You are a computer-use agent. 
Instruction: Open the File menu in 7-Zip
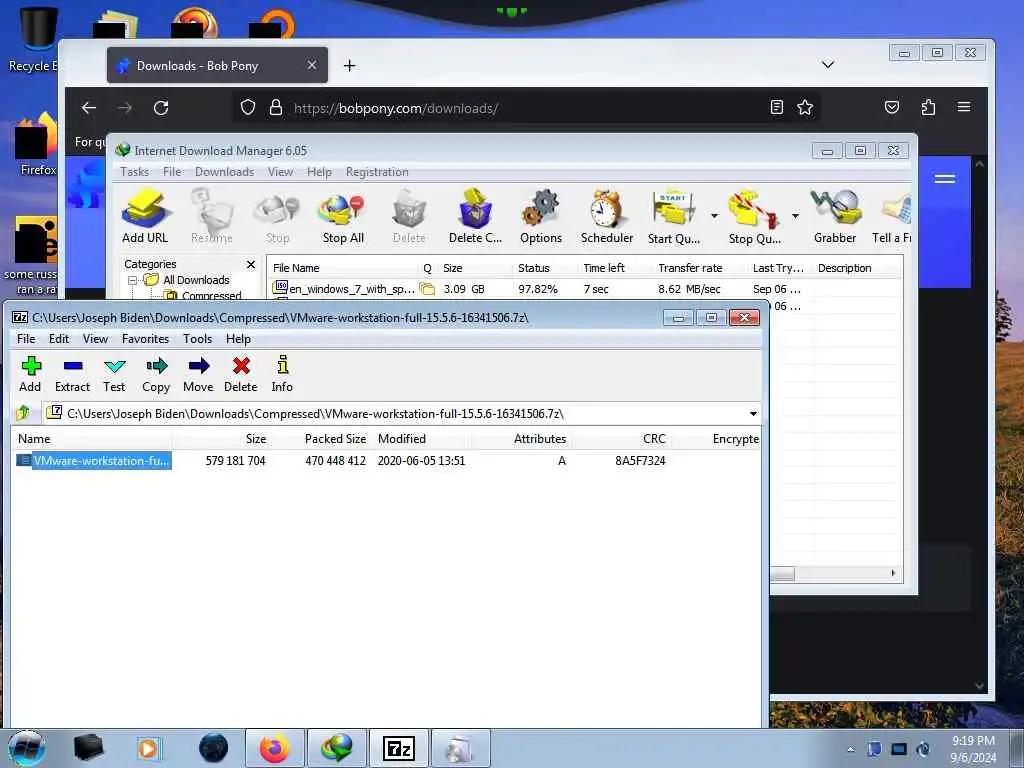pyautogui.click(x=26, y=338)
